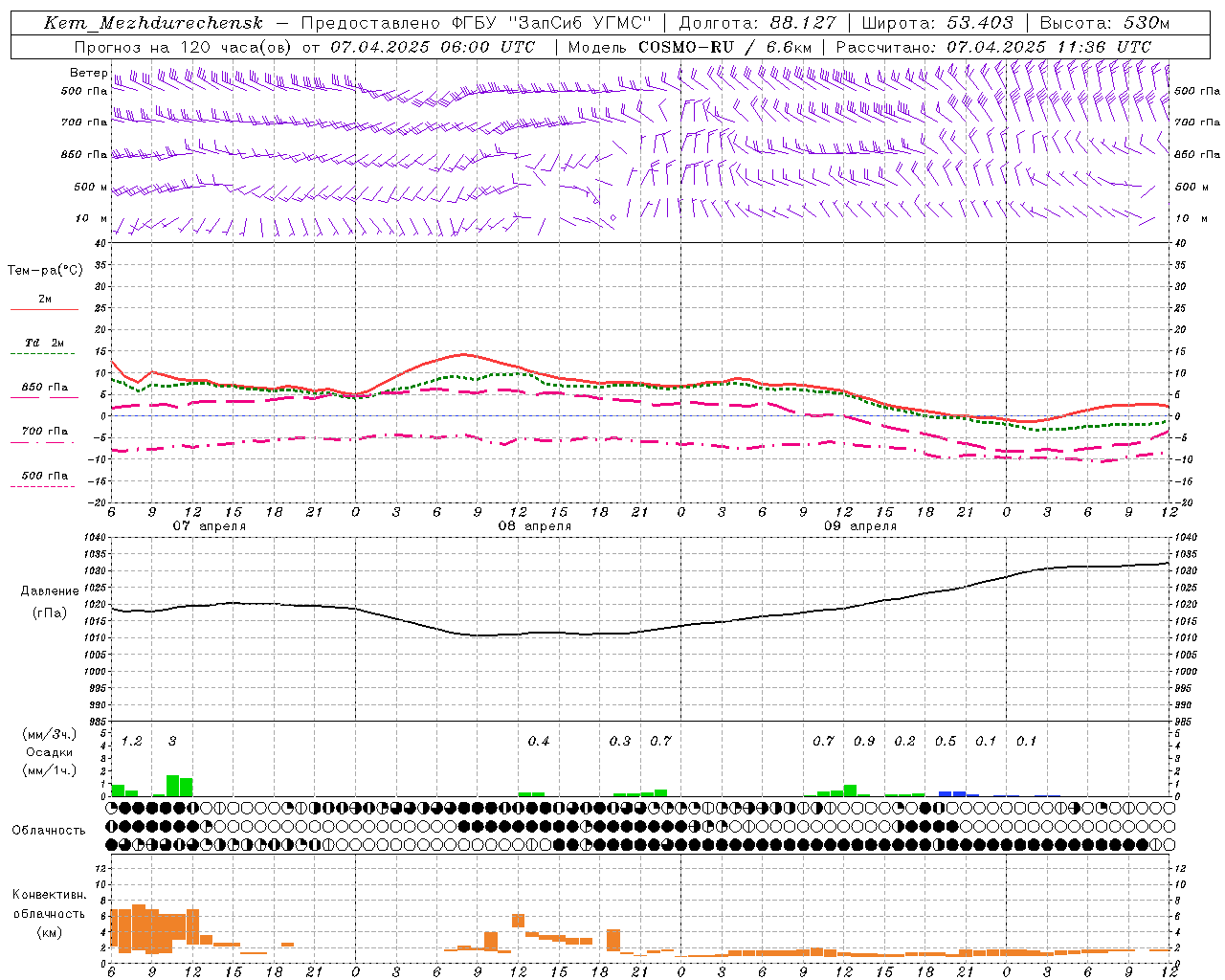This screenshot has width=1225, height=980.
Task: Click the '700 гПа' temperature legend entry
Action: 45,432
